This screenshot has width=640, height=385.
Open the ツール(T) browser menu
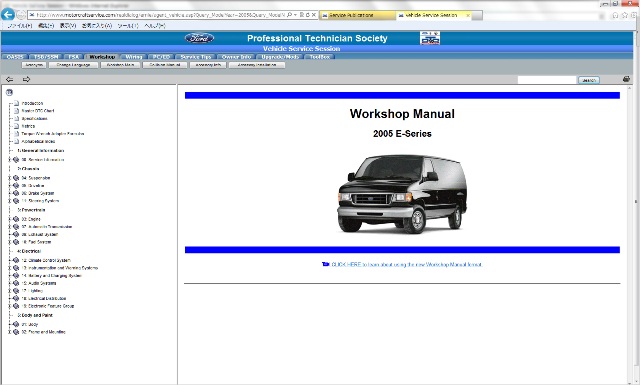click(128, 25)
